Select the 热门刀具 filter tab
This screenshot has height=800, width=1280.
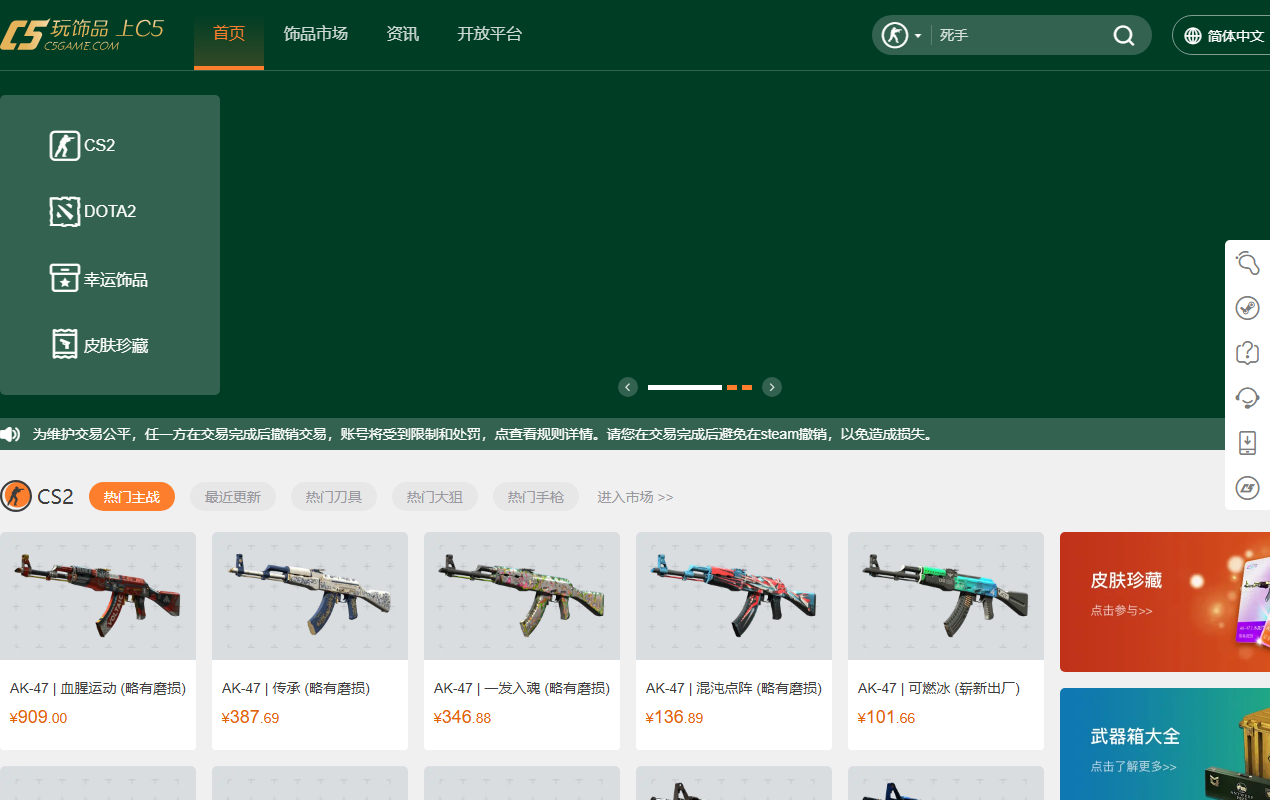334,497
